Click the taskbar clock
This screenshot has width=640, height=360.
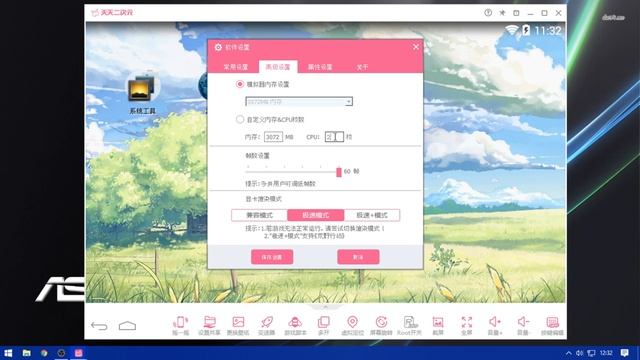tap(606, 353)
